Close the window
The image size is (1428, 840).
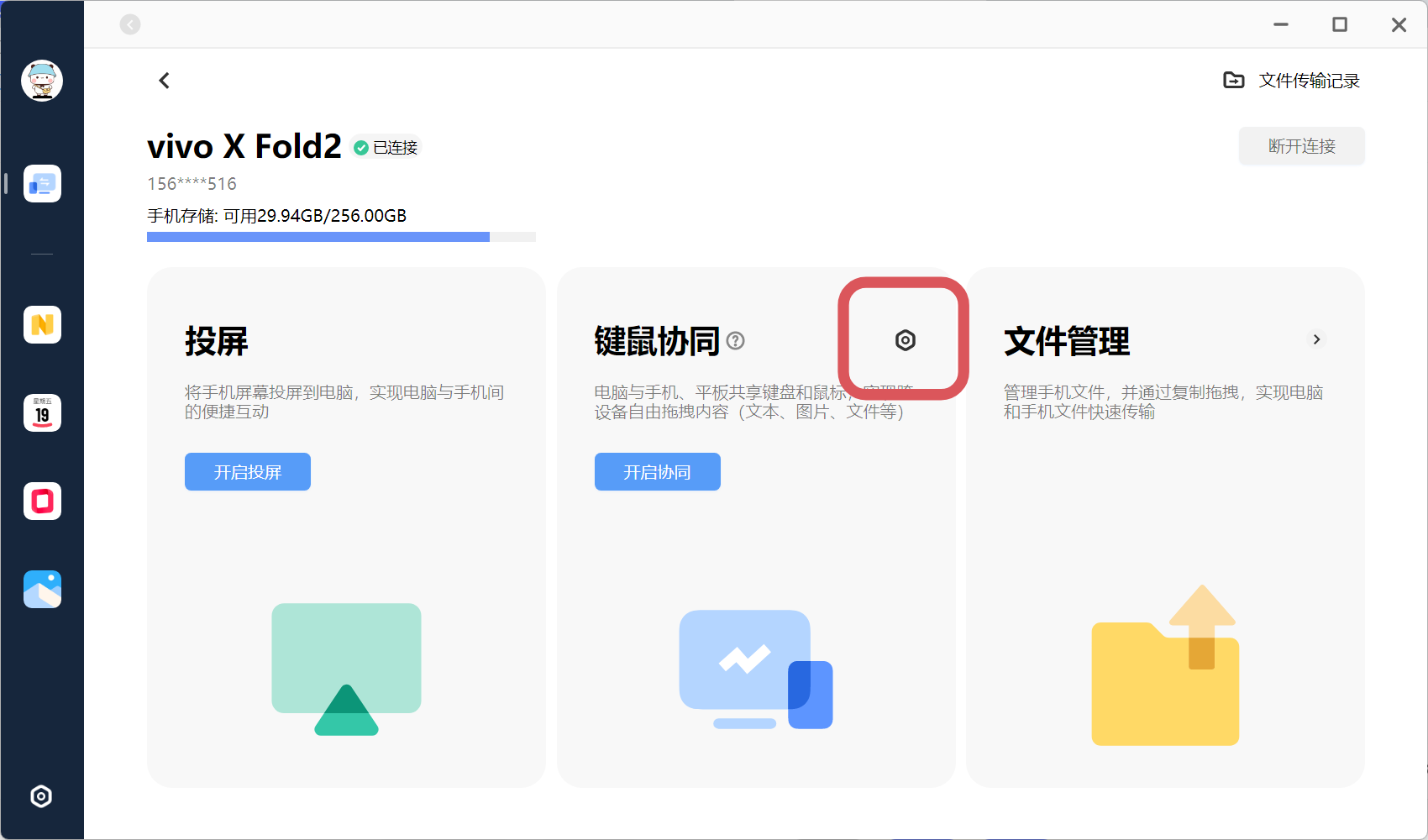1399,24
